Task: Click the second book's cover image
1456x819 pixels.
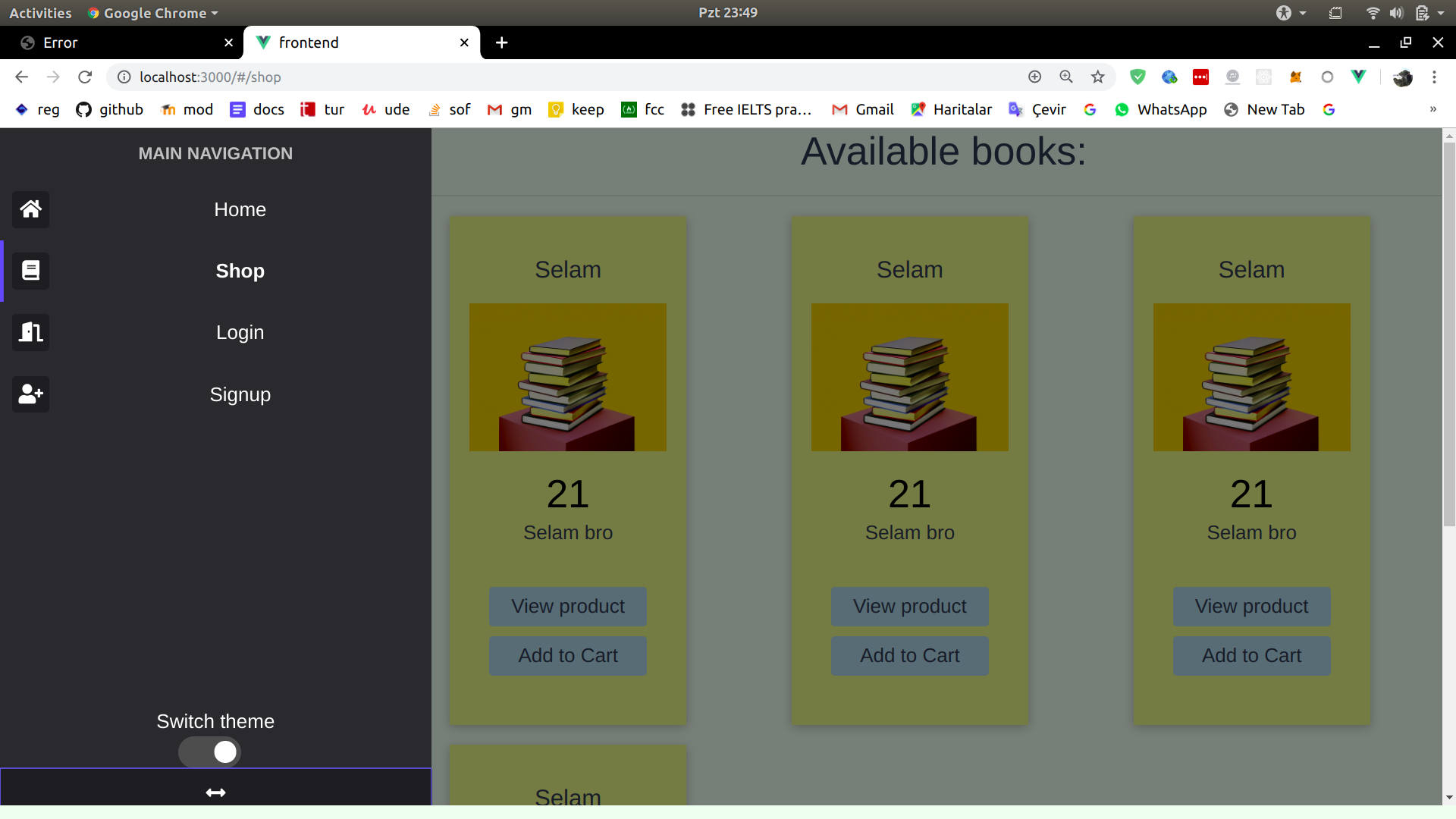Action: [x=909, y=377]
